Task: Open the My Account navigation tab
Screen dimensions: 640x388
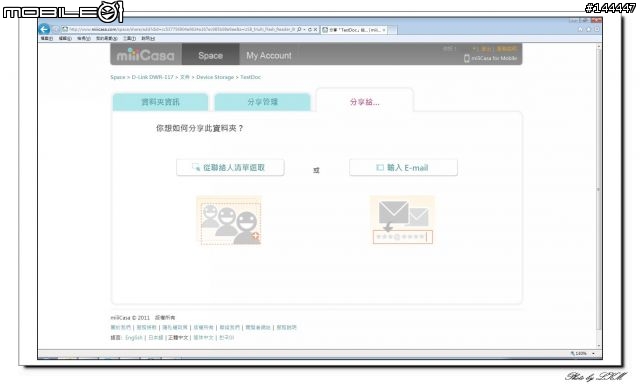Action: (269, 55)
